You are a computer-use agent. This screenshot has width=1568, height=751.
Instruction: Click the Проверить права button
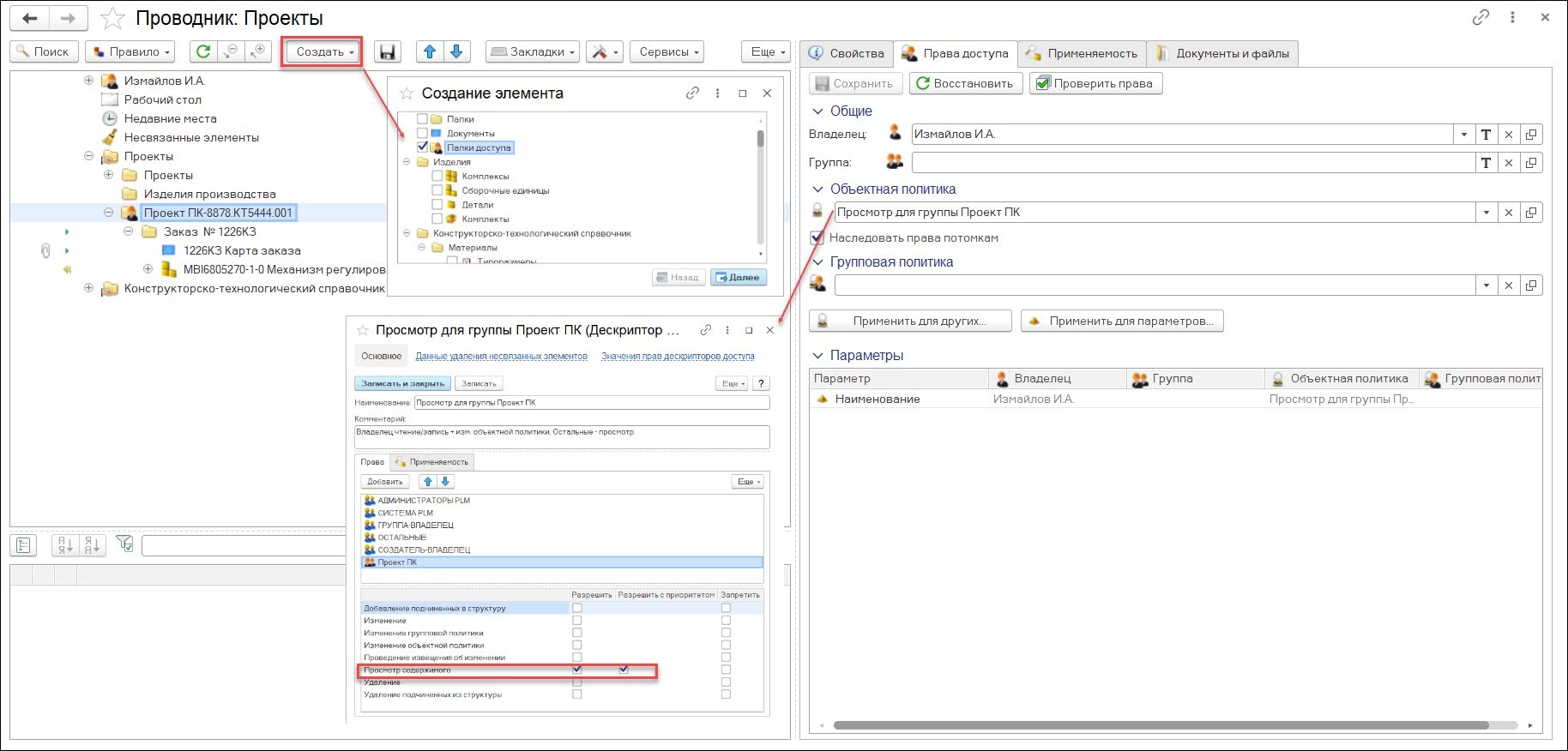[x=1095, y=83]
